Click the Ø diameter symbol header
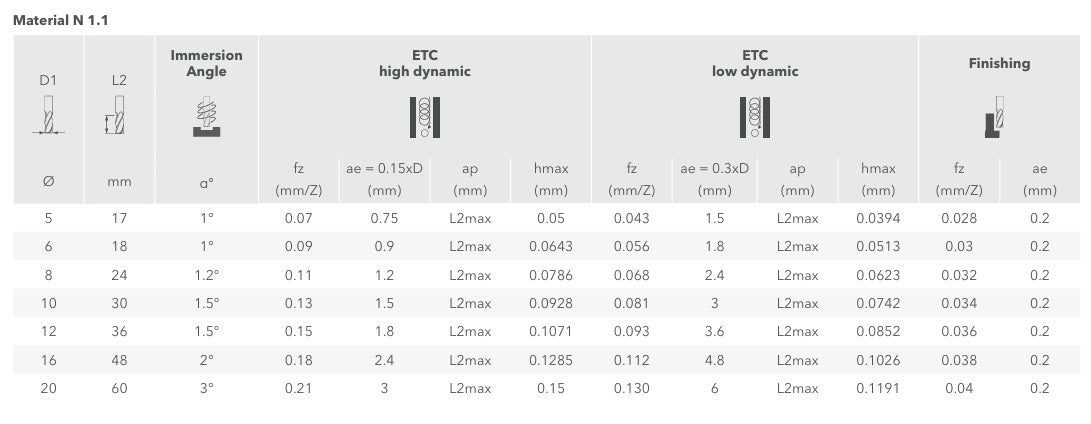The image size is (1091, 424). coord(48,182)
